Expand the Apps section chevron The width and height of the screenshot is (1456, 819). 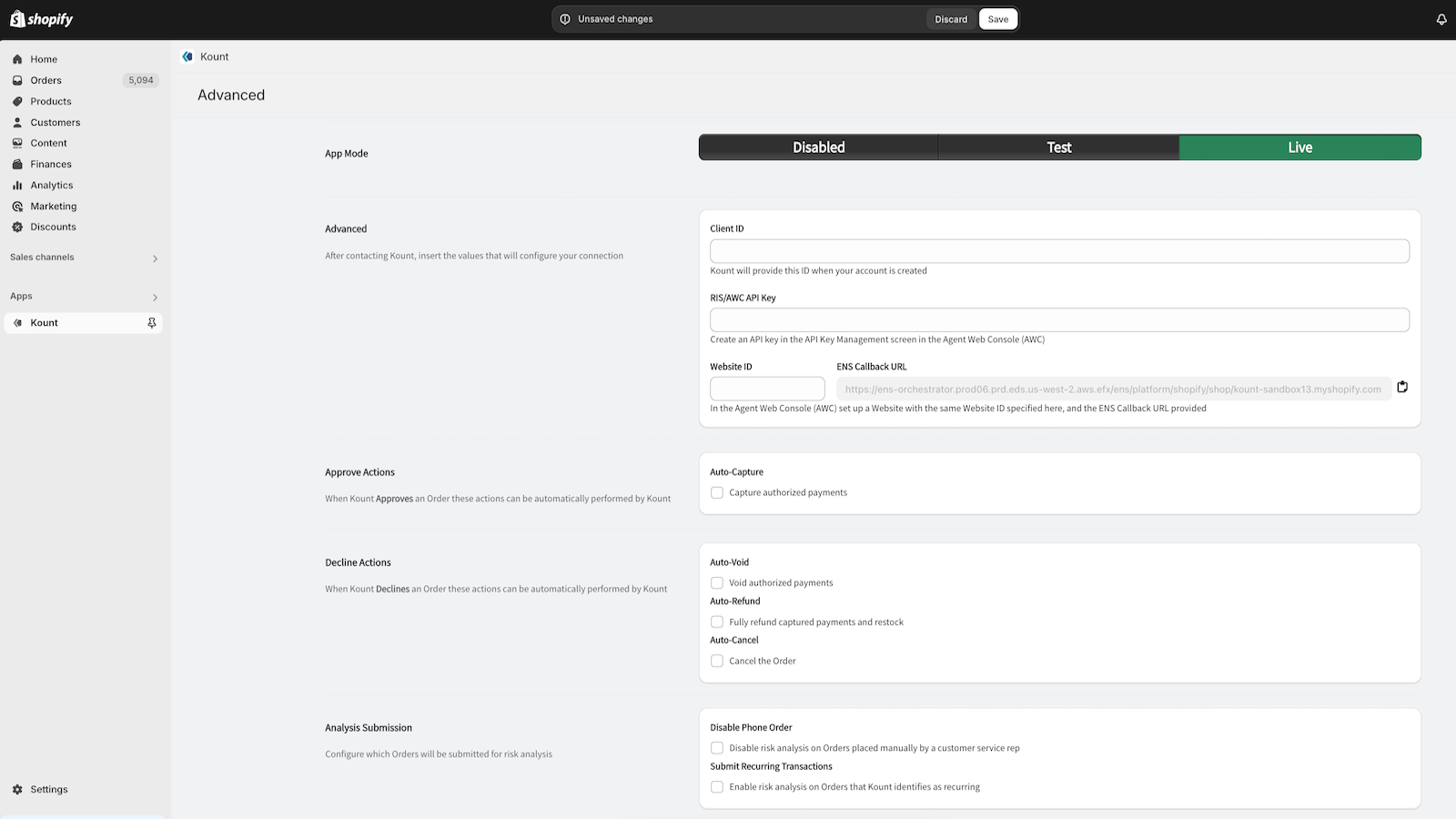point(155,298)
